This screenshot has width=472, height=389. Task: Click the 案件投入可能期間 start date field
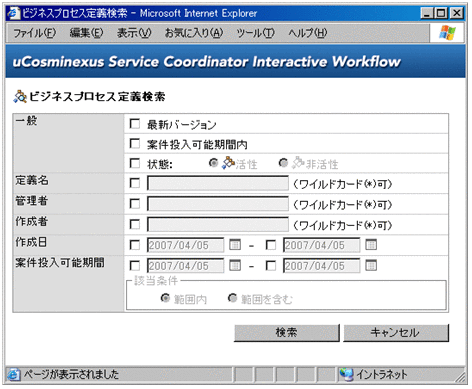pos(186,266)
